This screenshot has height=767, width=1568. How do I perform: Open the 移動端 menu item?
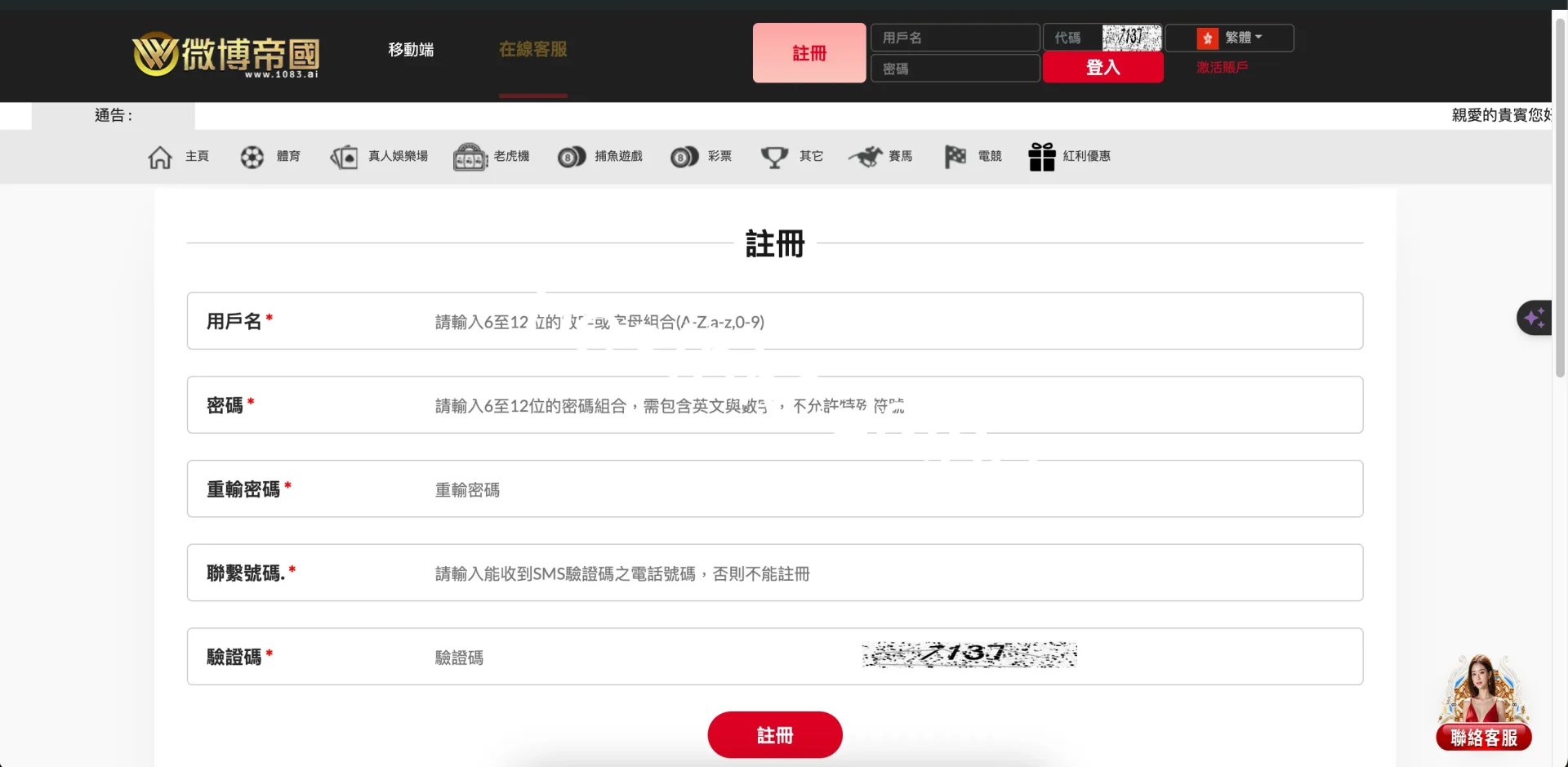tap(411, 50)
